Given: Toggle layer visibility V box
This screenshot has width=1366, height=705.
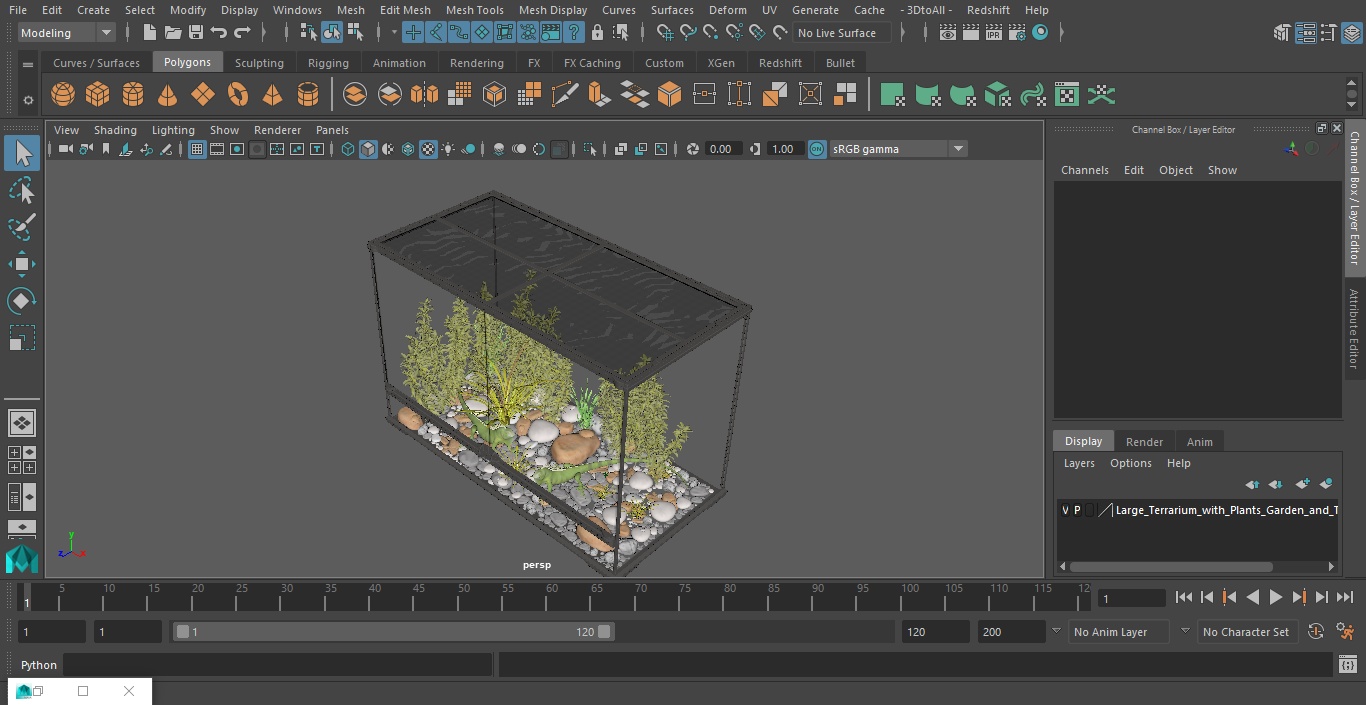Looking at the screenshot, I should pyautogui.click(x=1065, y=510).
